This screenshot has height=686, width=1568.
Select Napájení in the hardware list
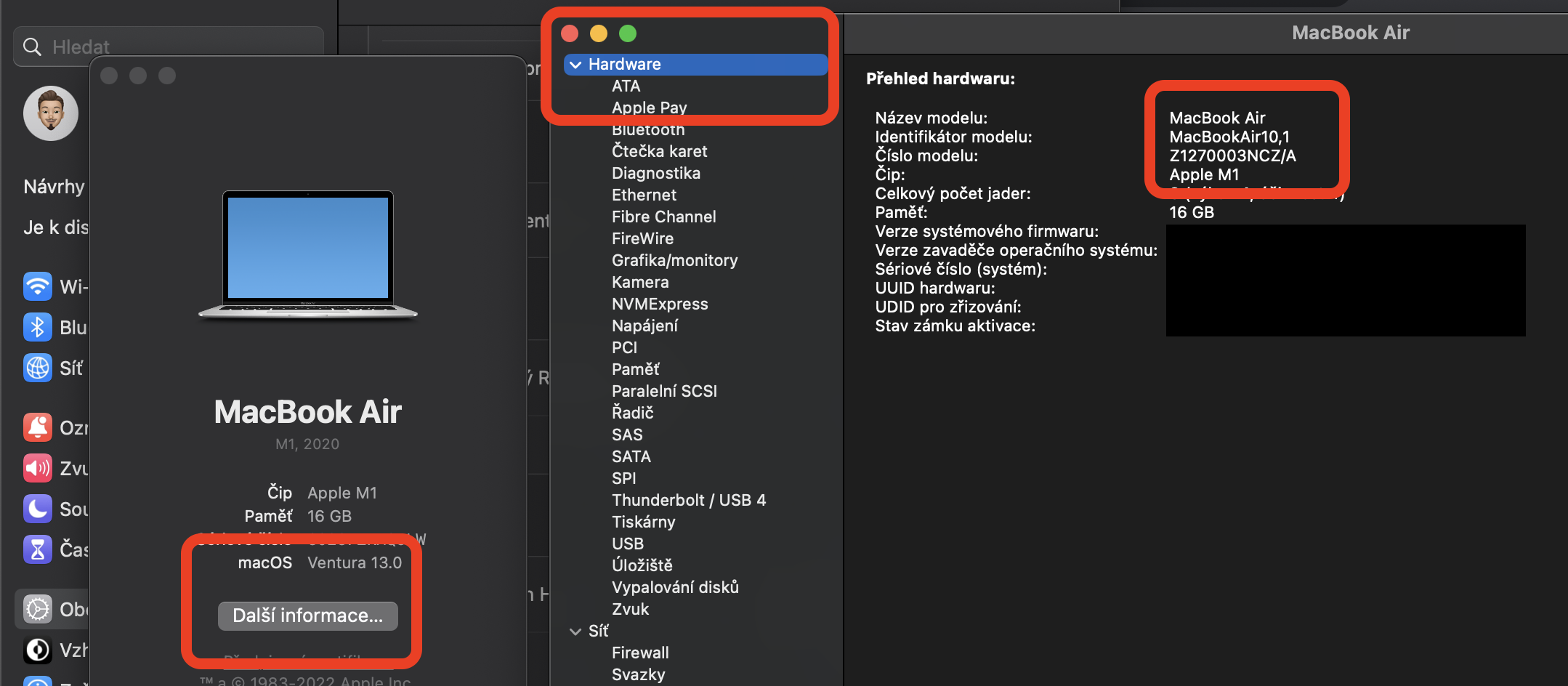pyautogui.click(x=645, y=326)
